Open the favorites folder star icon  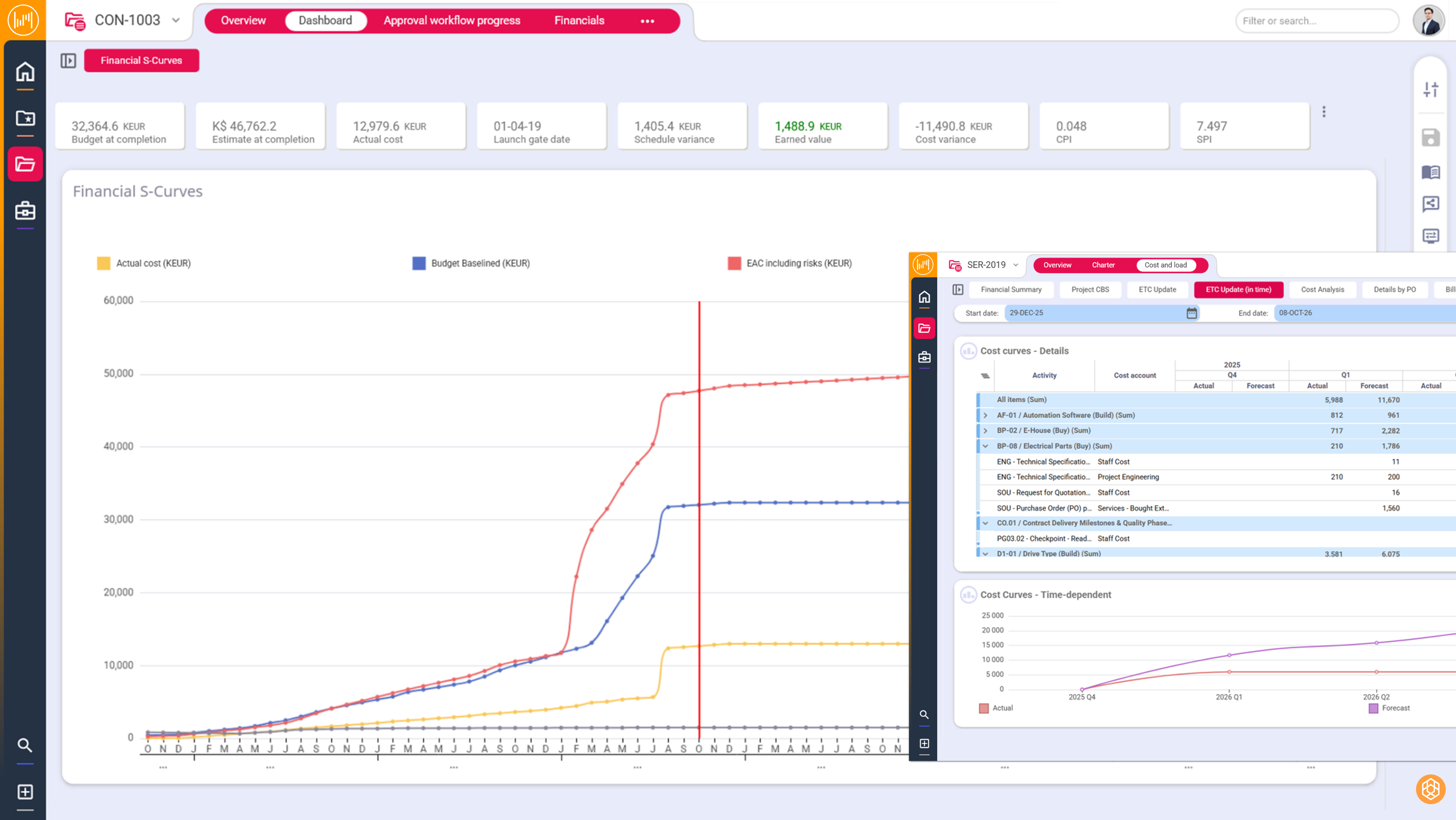click(25, 118)
